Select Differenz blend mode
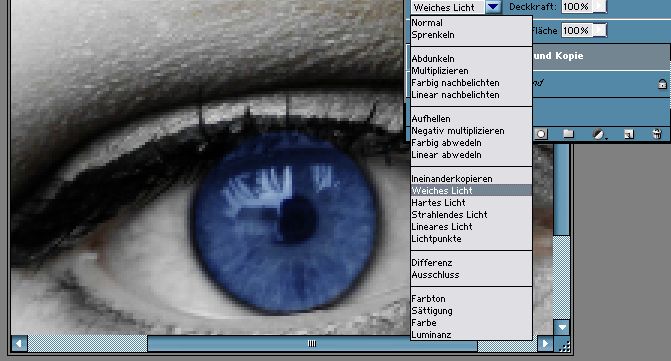671x361 pixels. pyautogui.click(x=471, y=262)
